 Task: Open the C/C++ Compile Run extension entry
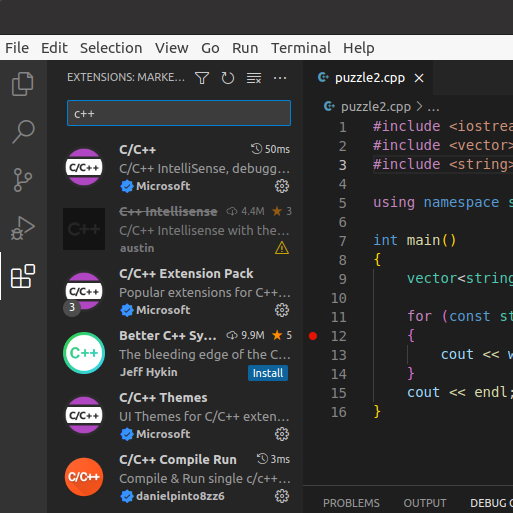[x=178, y=477]
